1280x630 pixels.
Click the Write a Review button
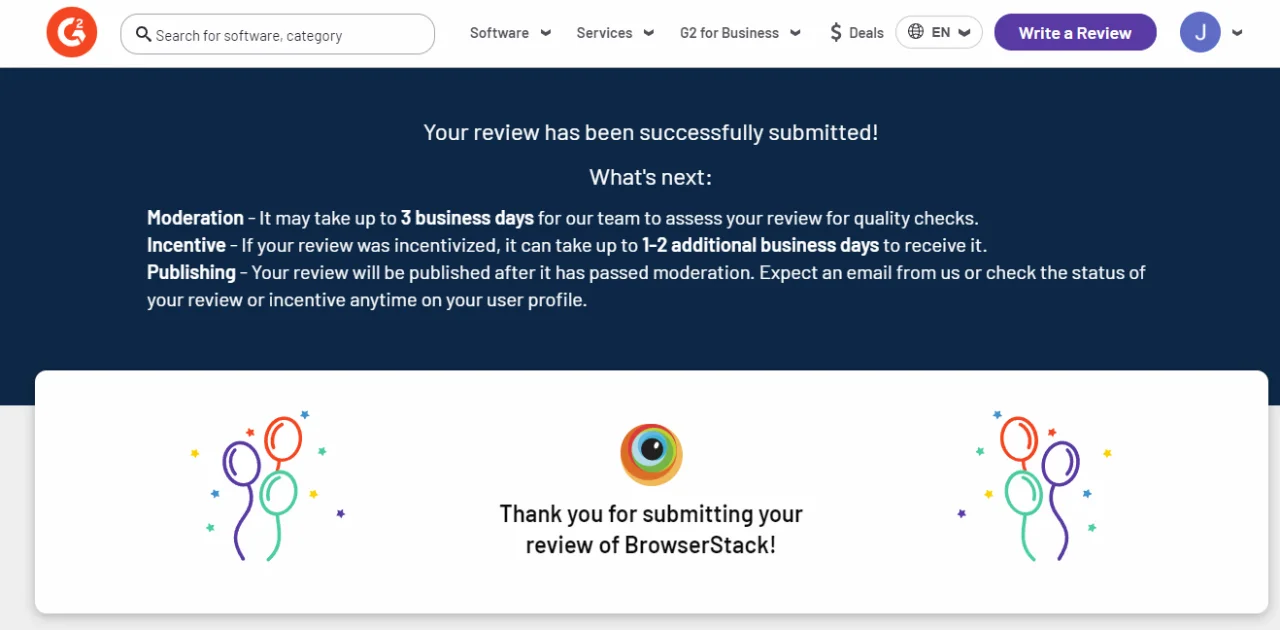1075,32
